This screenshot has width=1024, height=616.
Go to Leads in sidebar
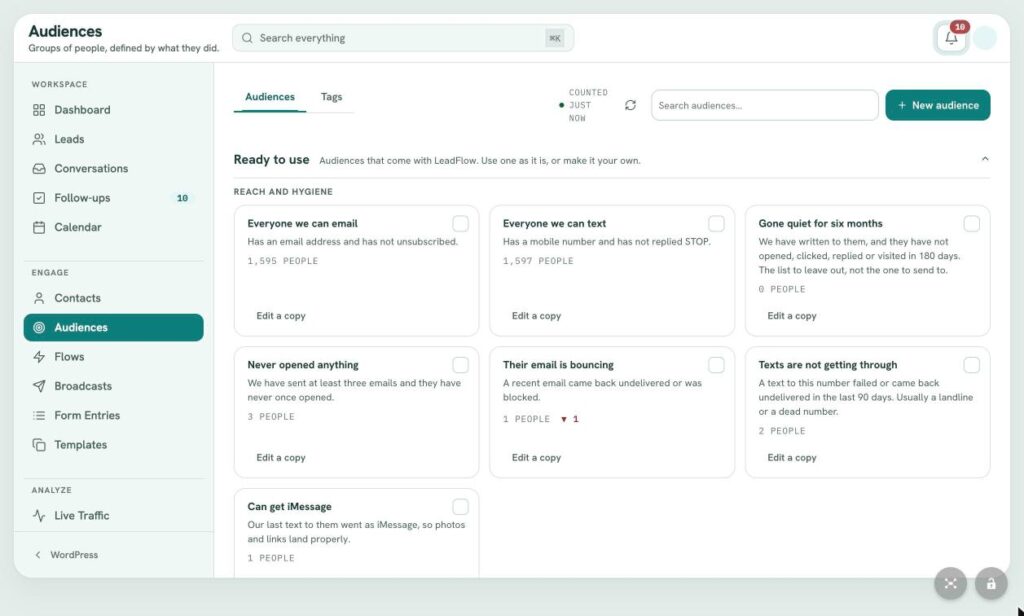tap(113, 139)
